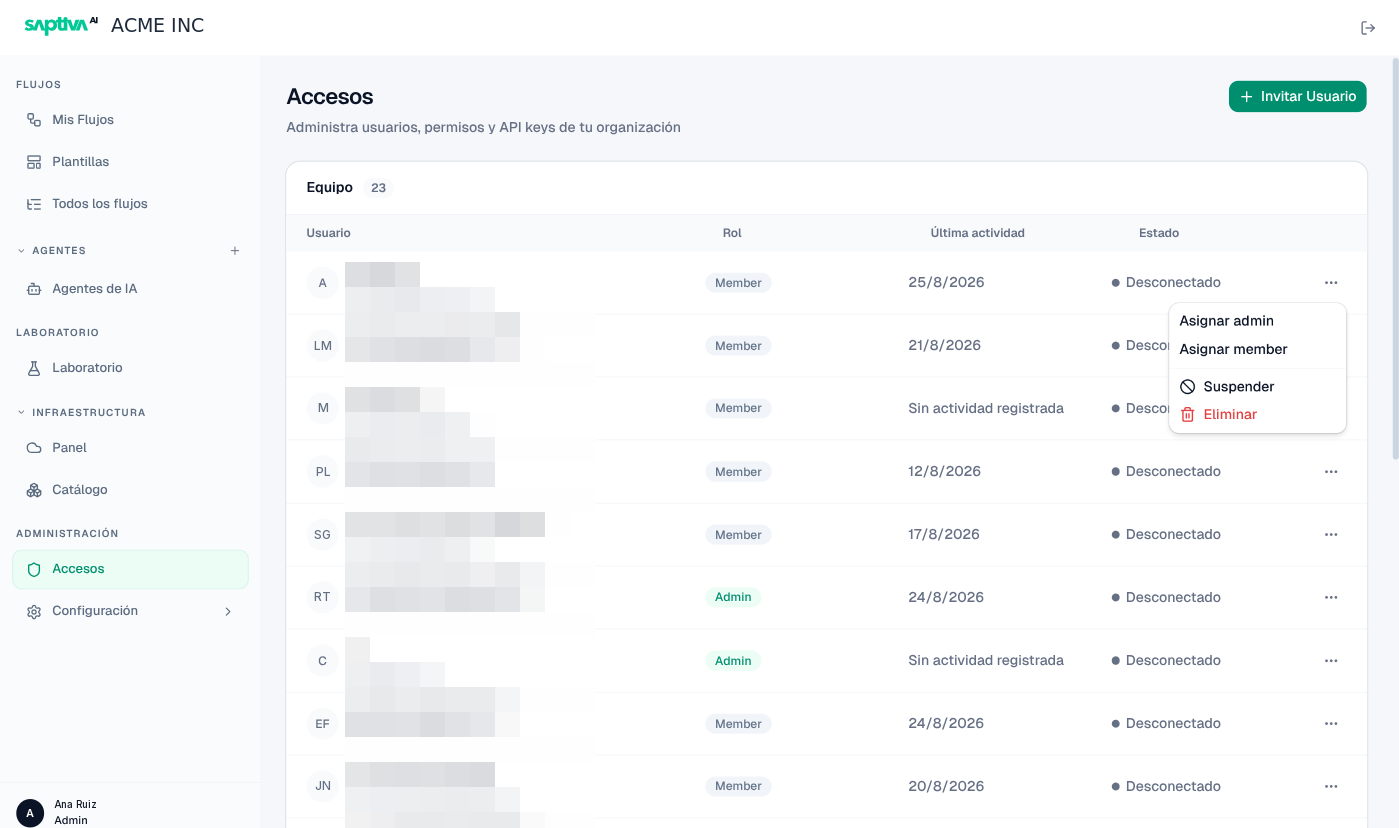Click the Member badge for user SG

[738, 535]
